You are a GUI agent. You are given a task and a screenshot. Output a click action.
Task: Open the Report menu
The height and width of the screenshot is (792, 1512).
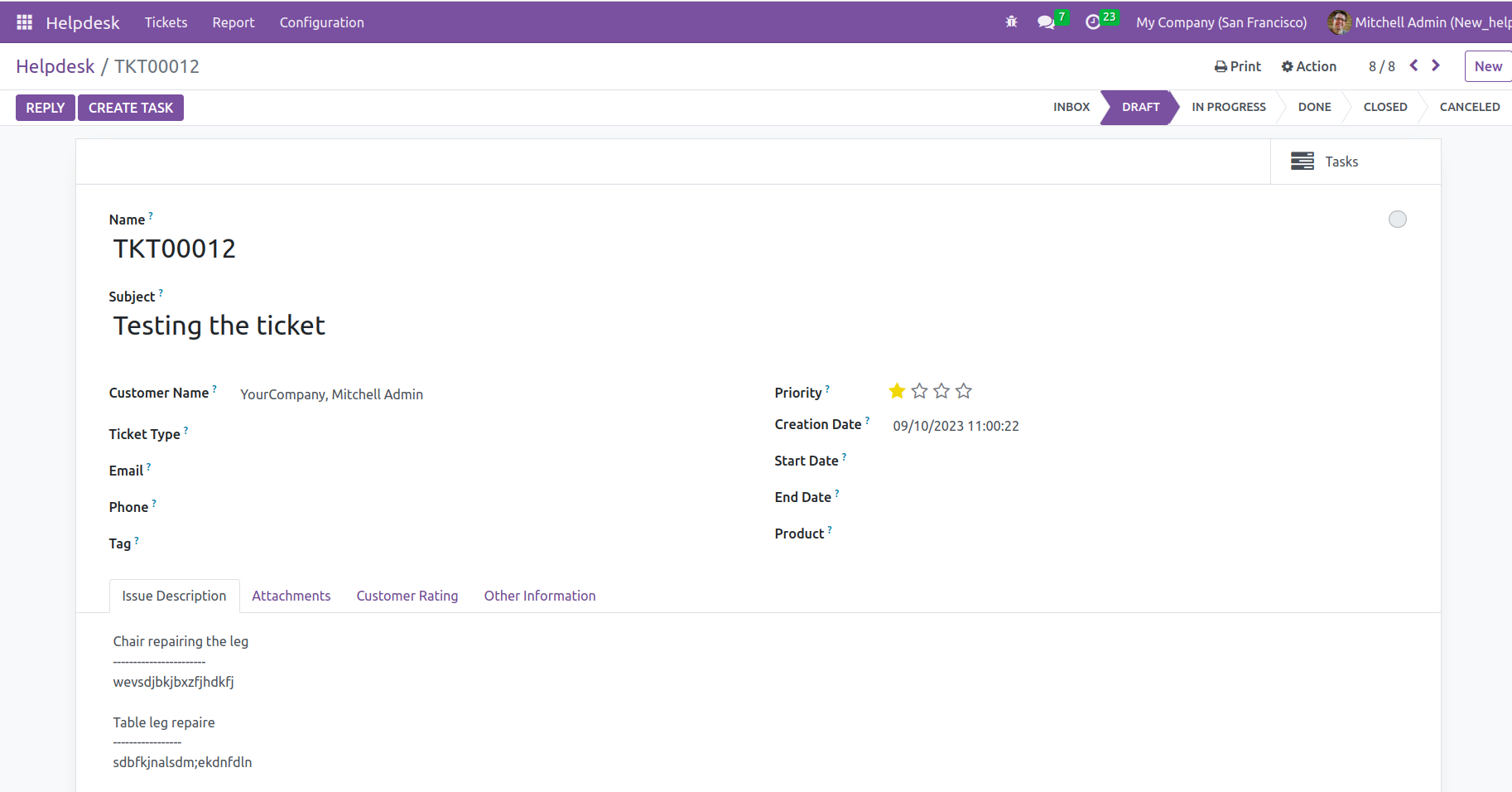click(x=234, y=22)
